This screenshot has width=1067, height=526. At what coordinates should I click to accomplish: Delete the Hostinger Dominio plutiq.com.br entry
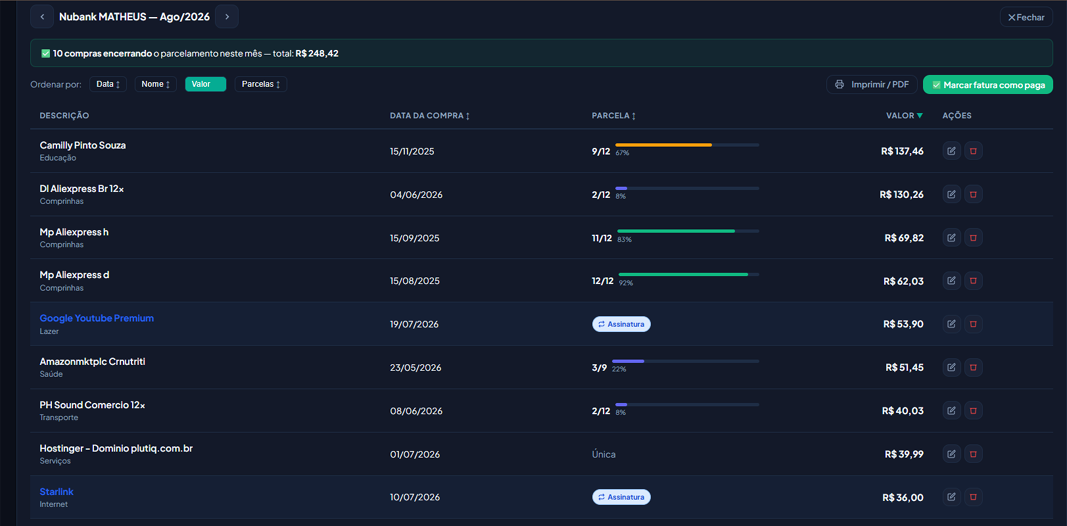pos(973,453)
